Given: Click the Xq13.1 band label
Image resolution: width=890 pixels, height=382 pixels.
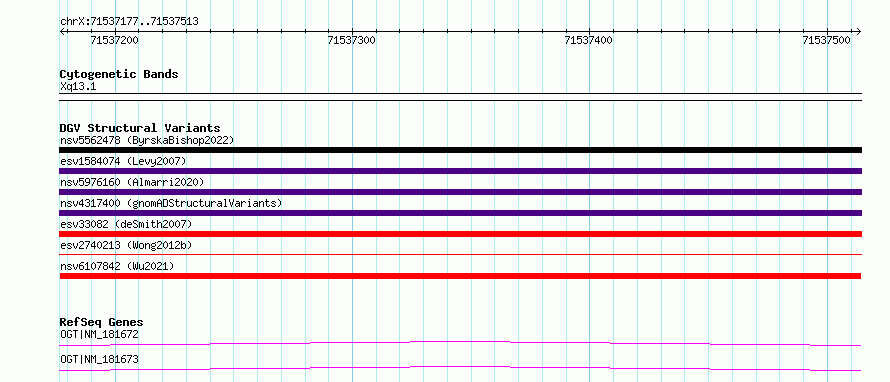Looking at the screenshot, I should [x=78, y=87].
